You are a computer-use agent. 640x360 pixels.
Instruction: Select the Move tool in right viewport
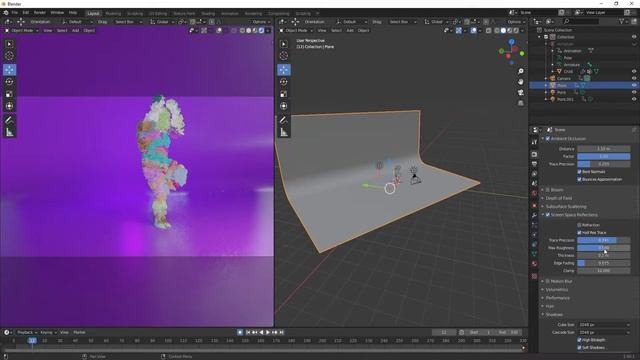[284, 69]
